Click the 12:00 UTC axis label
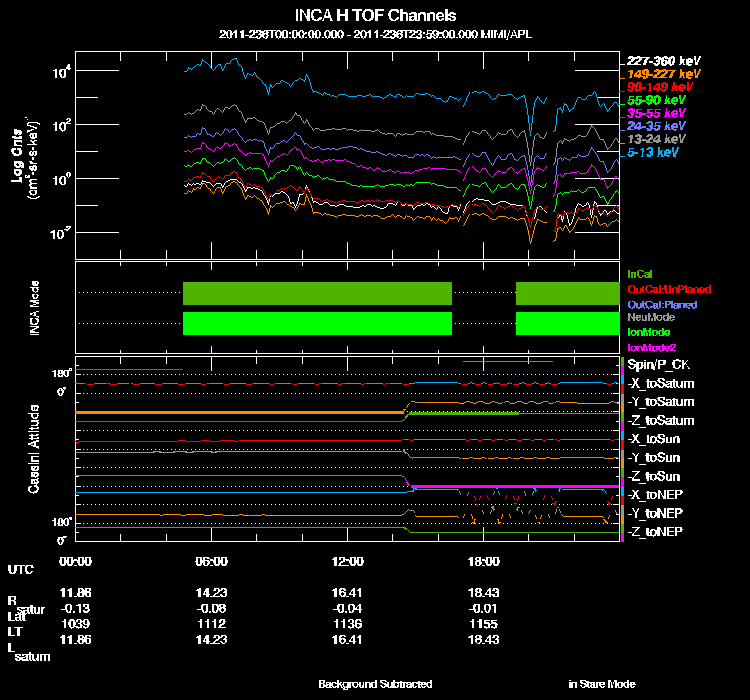The image size is (750, 700). point(347,561)
